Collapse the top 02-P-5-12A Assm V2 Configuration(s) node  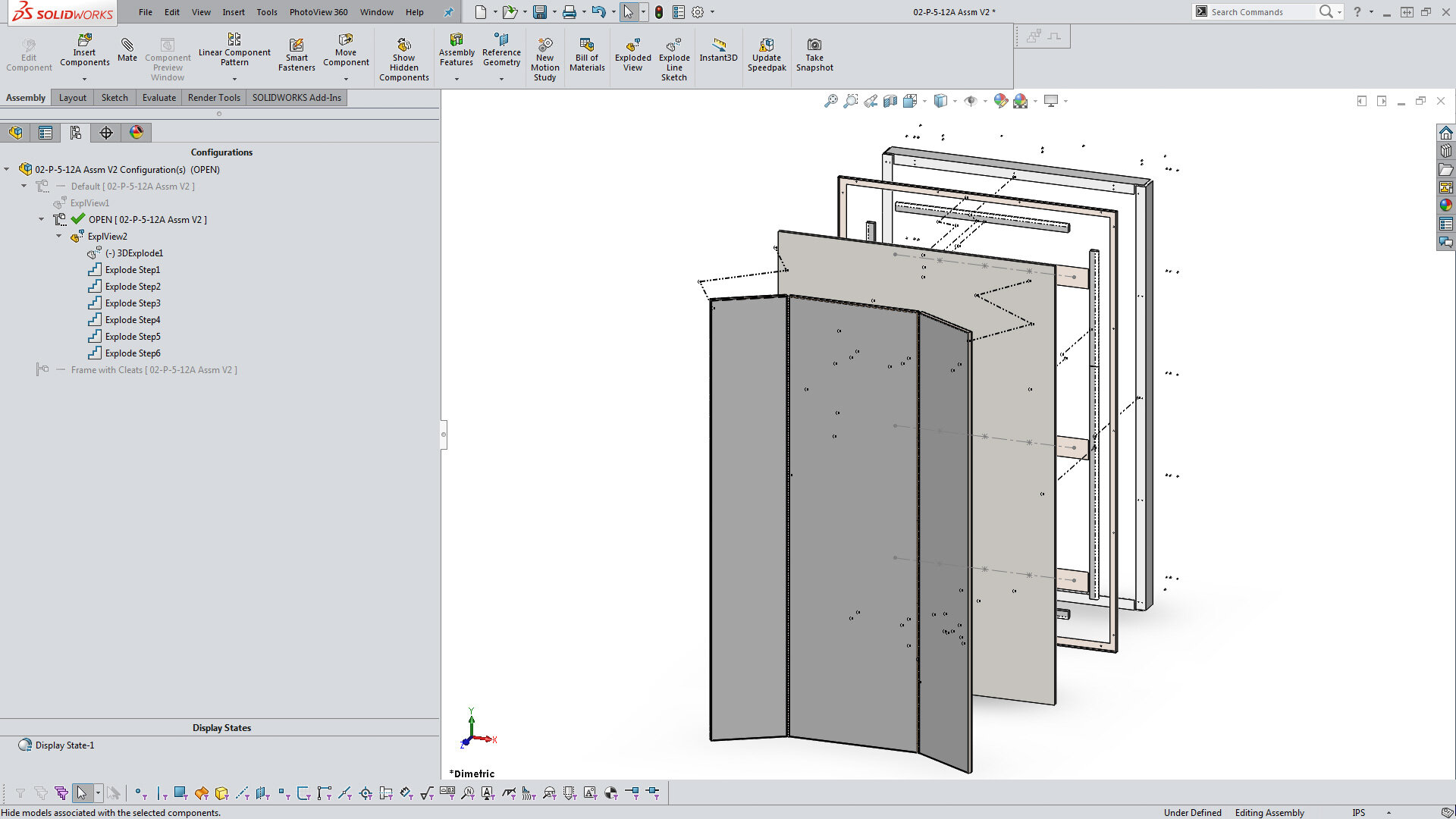click(x=7, y=170)
